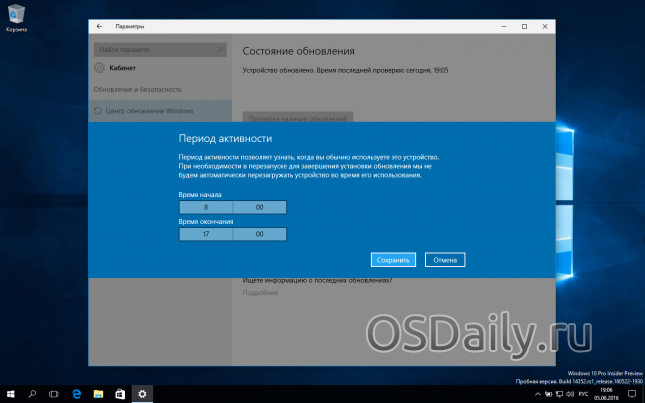This screenshot has height=403, width=645.
Task: Open the Store app from the taskbar
Action: click(x=120, y=393)
